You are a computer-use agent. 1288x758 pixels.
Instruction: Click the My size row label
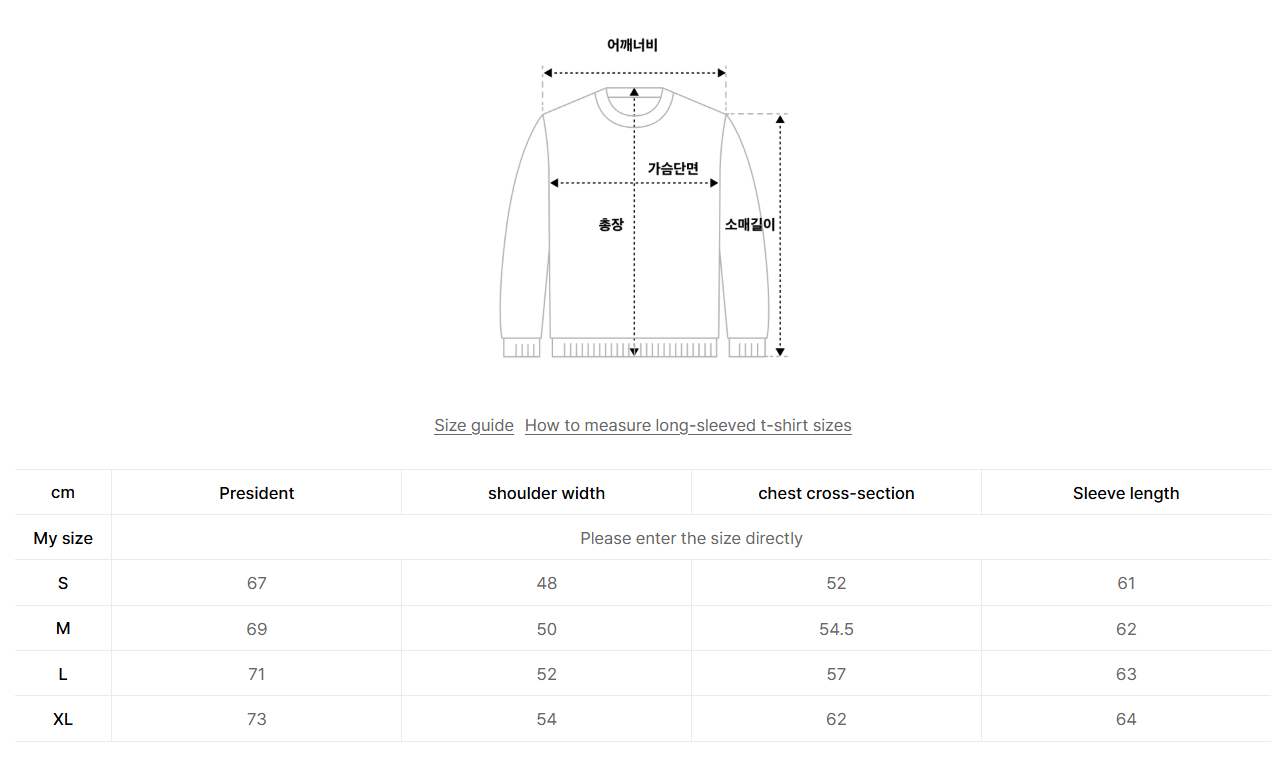[x=63, y=538]
